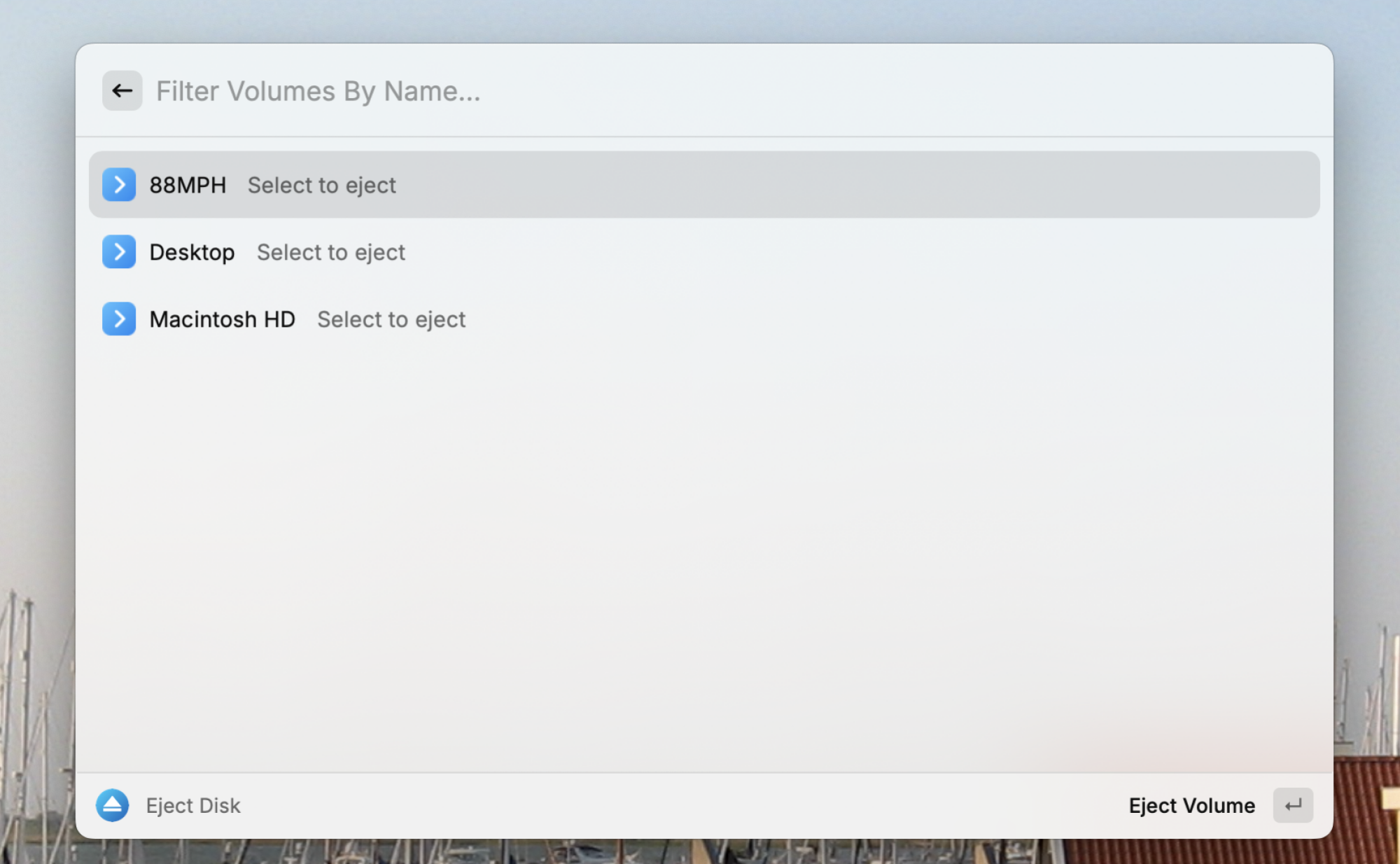Image resolution: width=1400 pixels, height=864 pixels.
Task: Click the Macintosh HD arrow icon
Action: pyautogui.click(x=119, y=318)
